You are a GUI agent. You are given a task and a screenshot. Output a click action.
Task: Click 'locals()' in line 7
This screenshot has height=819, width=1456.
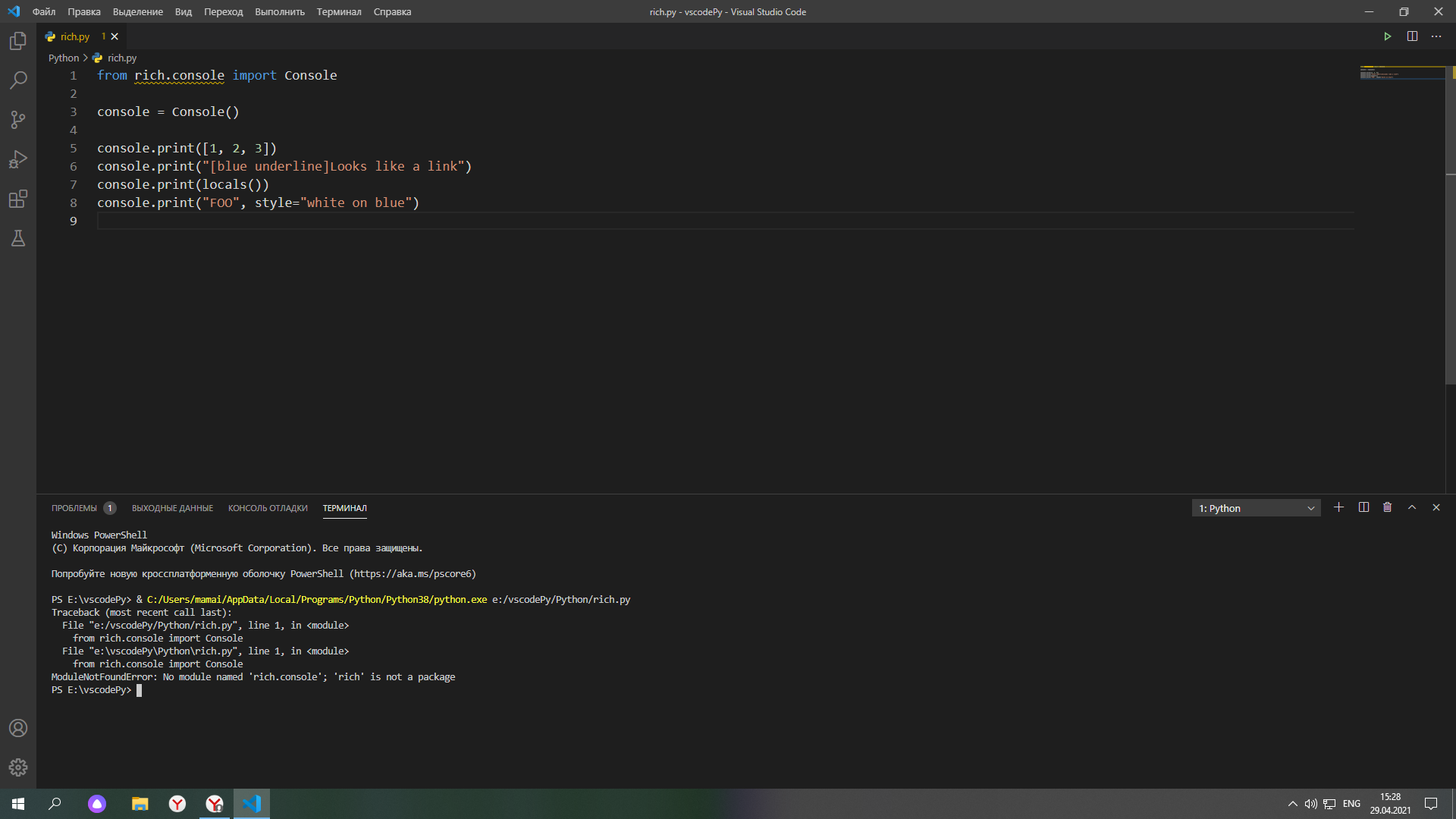(232, 184)
